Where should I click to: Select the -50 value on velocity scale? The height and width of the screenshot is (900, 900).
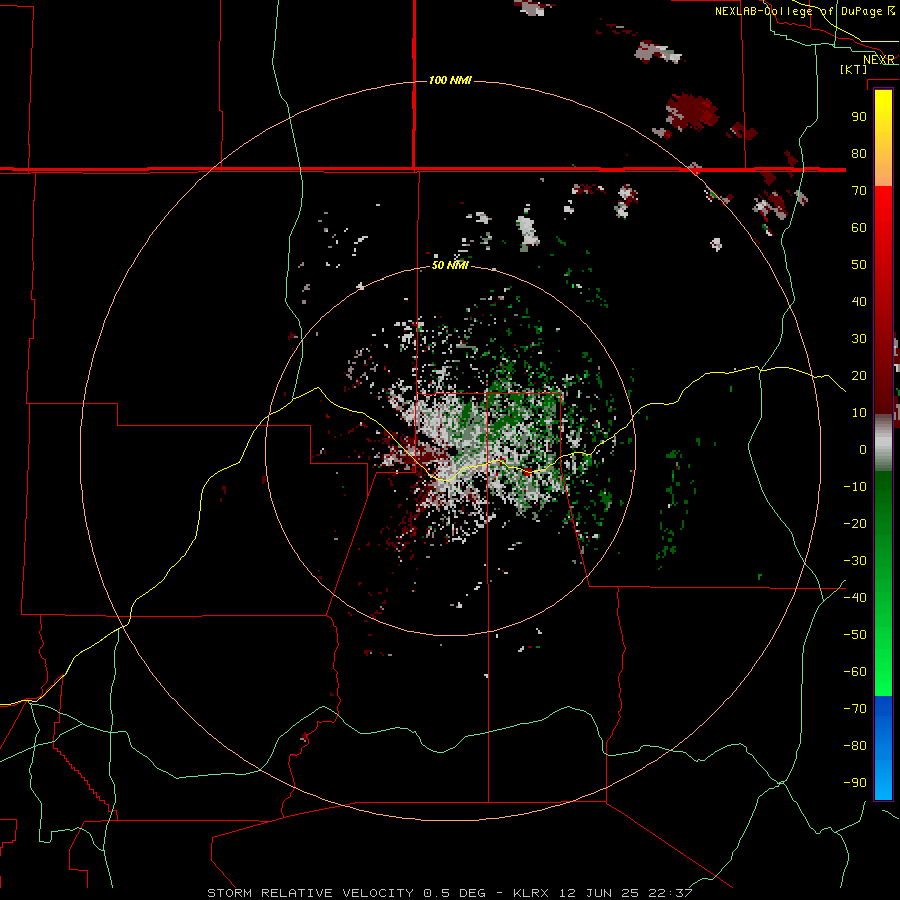point(855,635)
